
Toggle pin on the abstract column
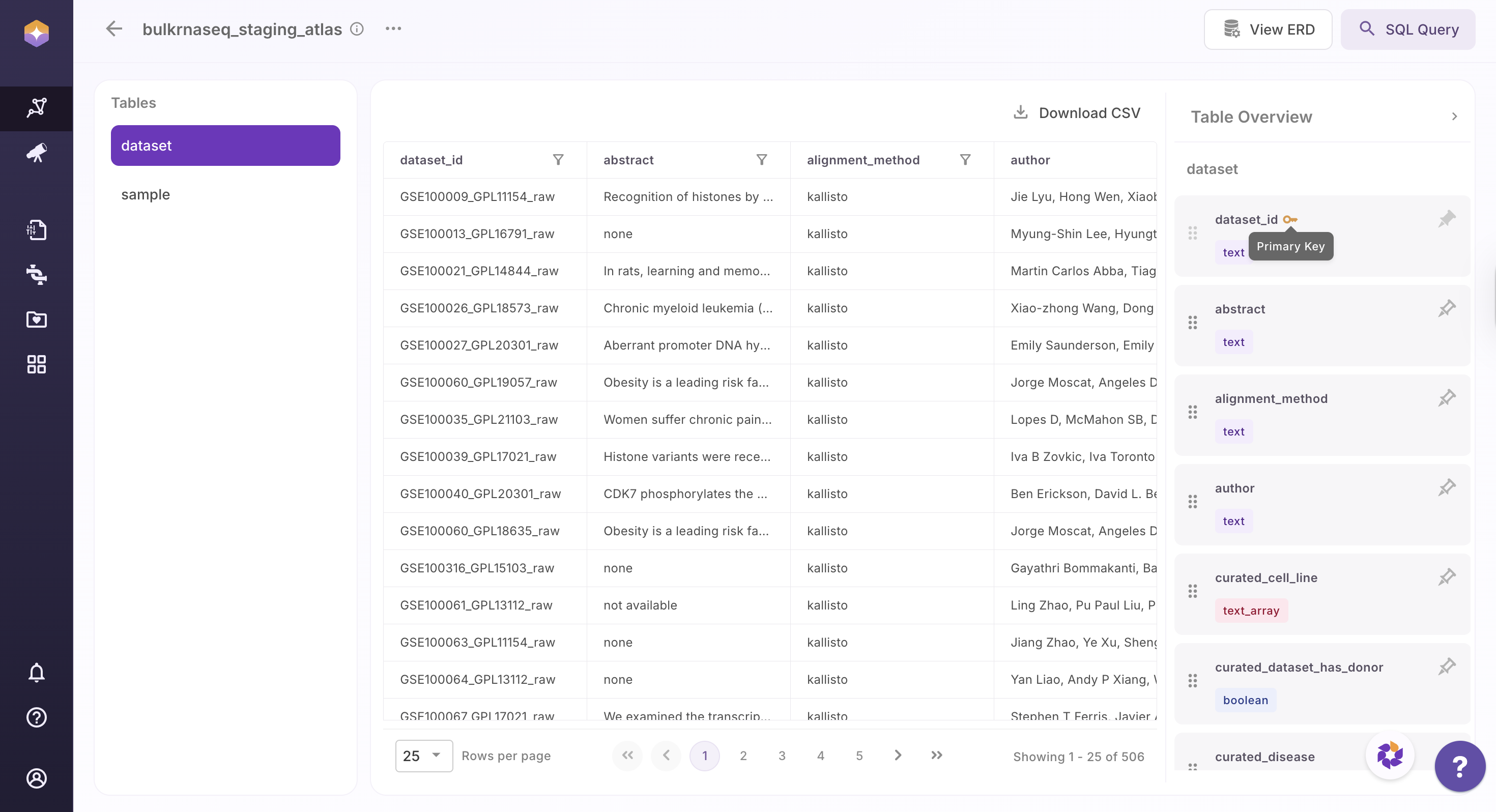coord(1447,308)
